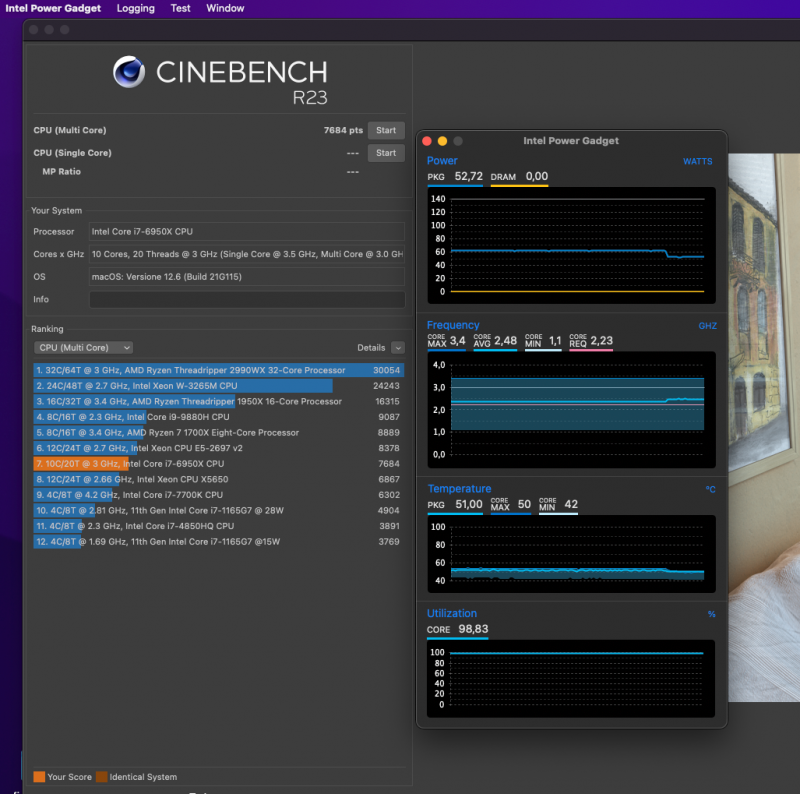Click the CORE MAX frequency value 3,4
Viewport: 800px width, 794px height.
[x=457, y=340]
